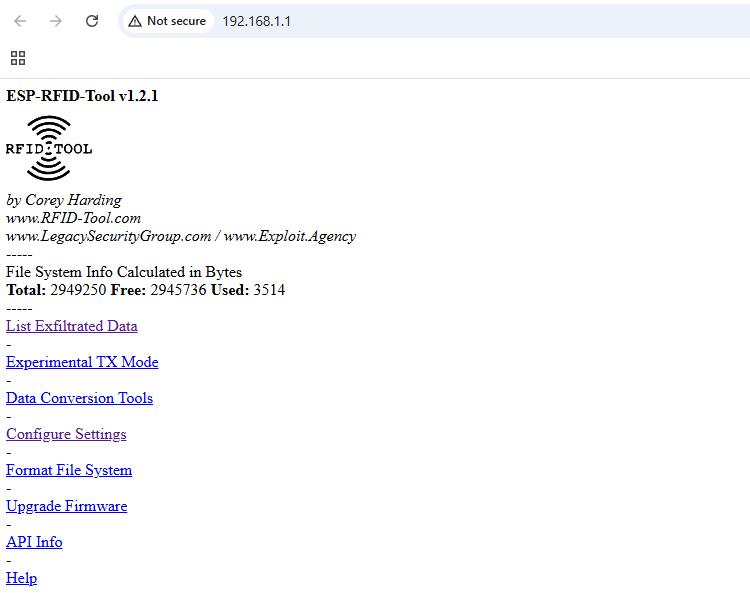Open the Upgrade Firmware link
This screenshot has width=750, height=593.
66,506
